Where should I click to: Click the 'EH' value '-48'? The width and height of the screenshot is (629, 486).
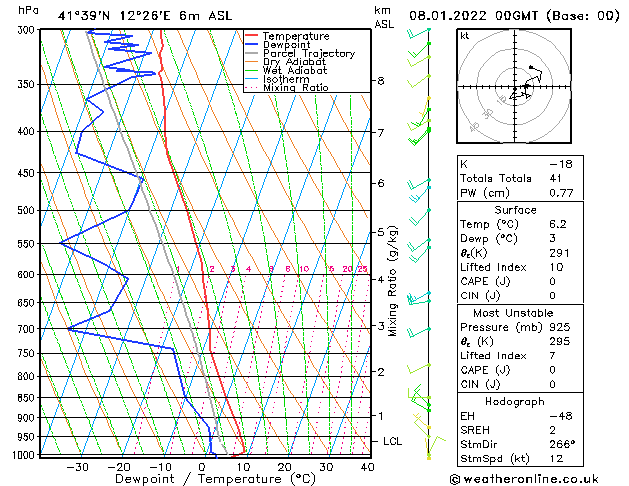click(561, 416)
